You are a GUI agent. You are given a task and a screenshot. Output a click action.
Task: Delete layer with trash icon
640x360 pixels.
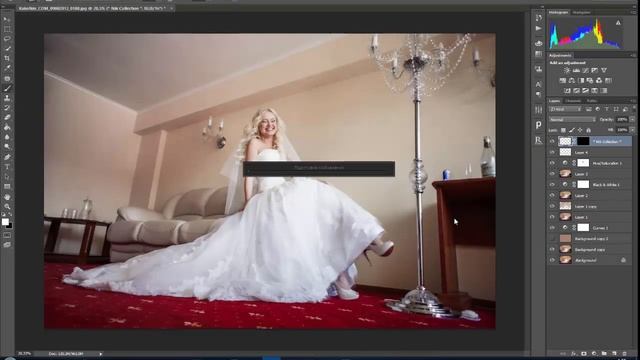(x=624, y=353)
